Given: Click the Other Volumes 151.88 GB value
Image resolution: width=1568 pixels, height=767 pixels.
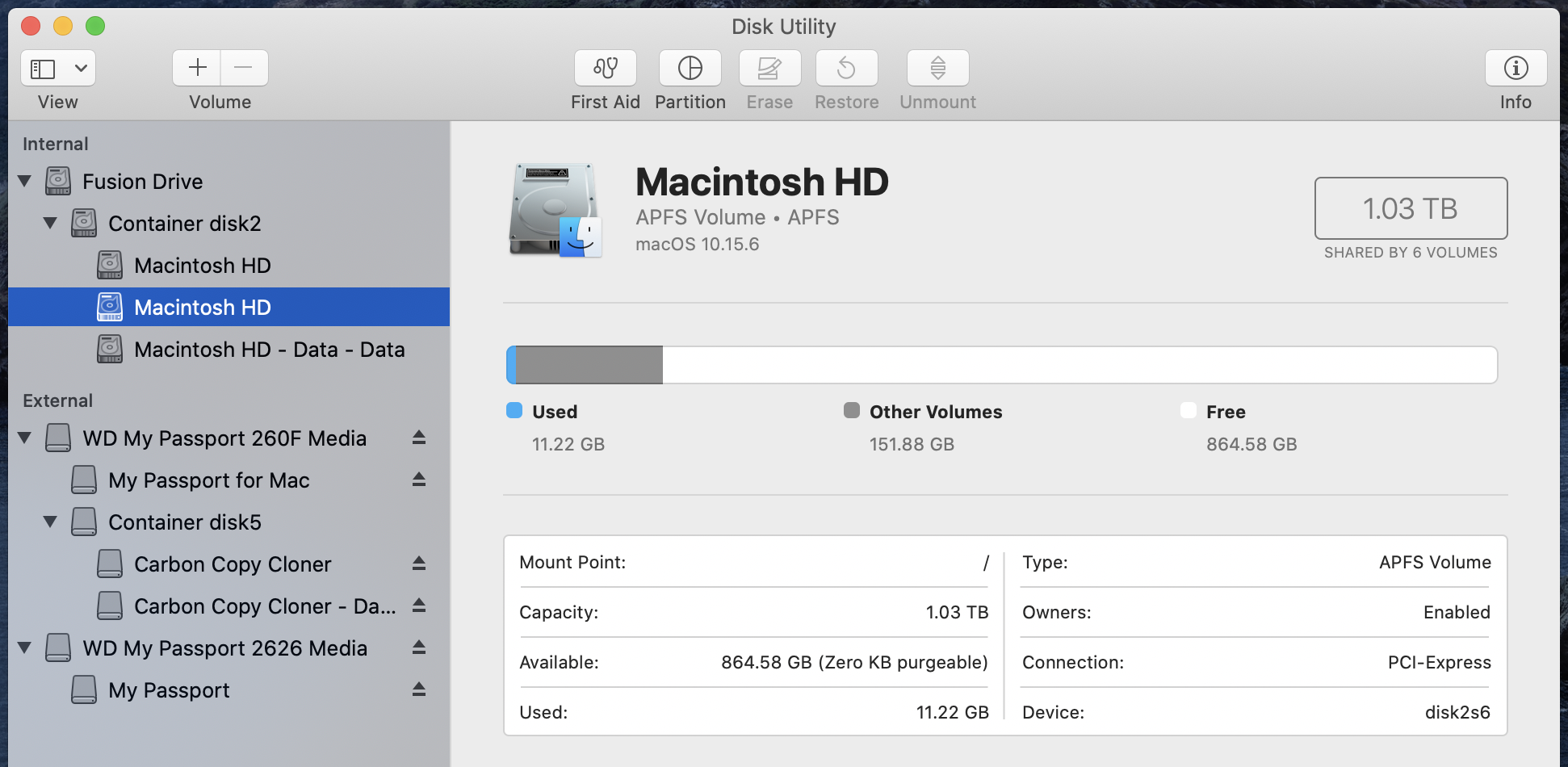Looking at the screenshot, I should [912, 444].
